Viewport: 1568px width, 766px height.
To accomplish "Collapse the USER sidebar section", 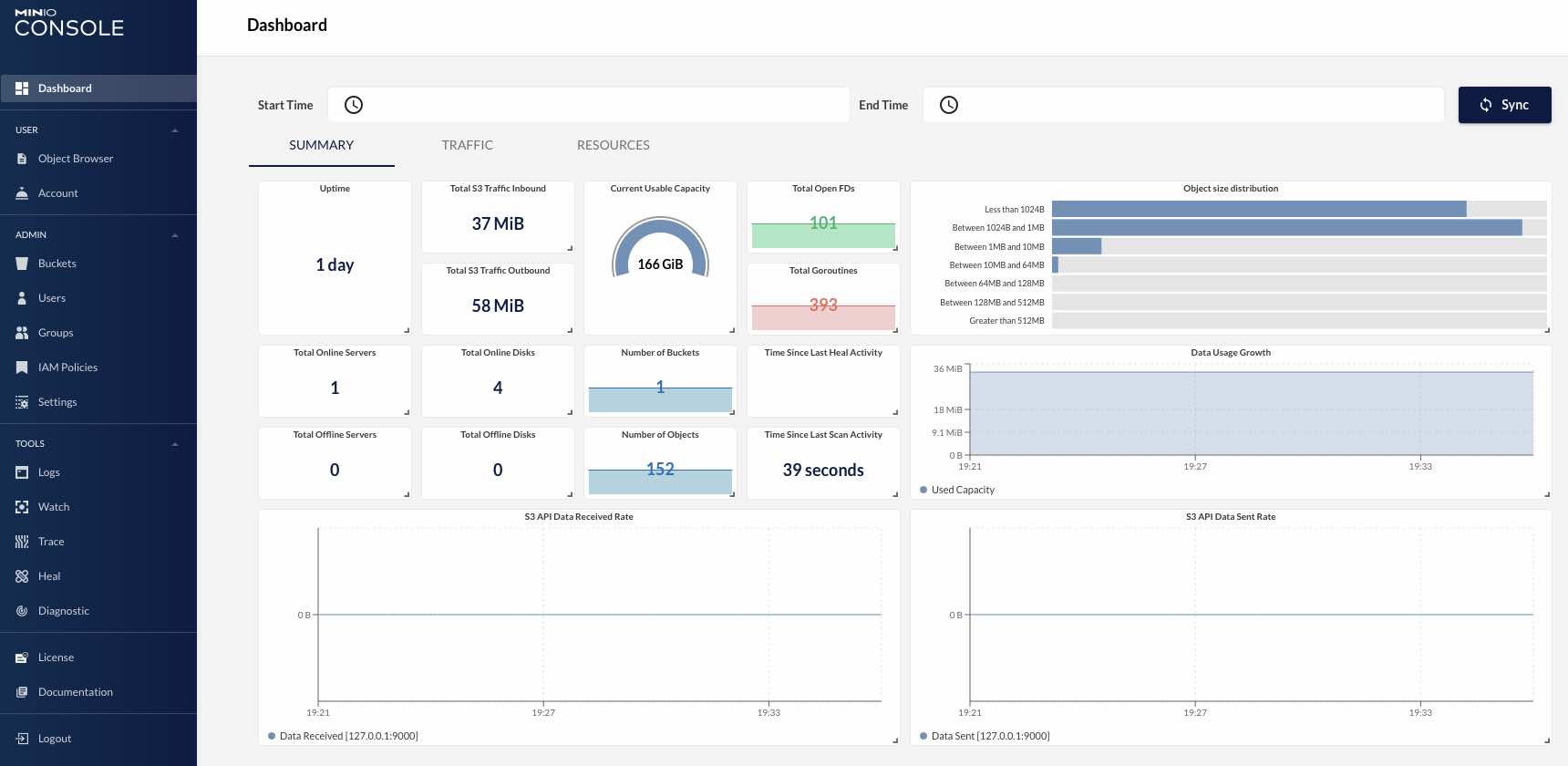I will pyautogui.click(x=175, y=130).
